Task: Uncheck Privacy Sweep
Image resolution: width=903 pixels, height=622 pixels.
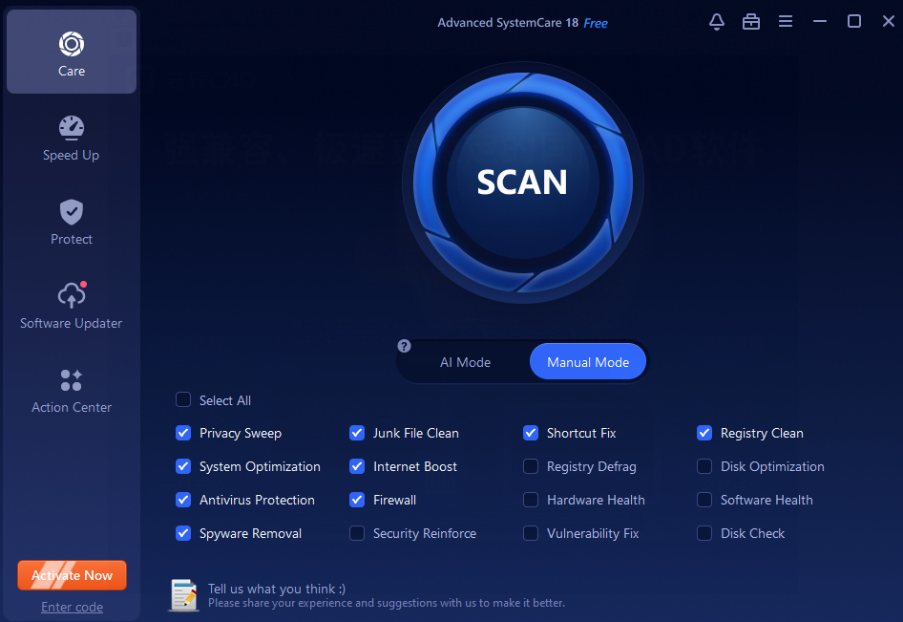Action: coord(183,433)
